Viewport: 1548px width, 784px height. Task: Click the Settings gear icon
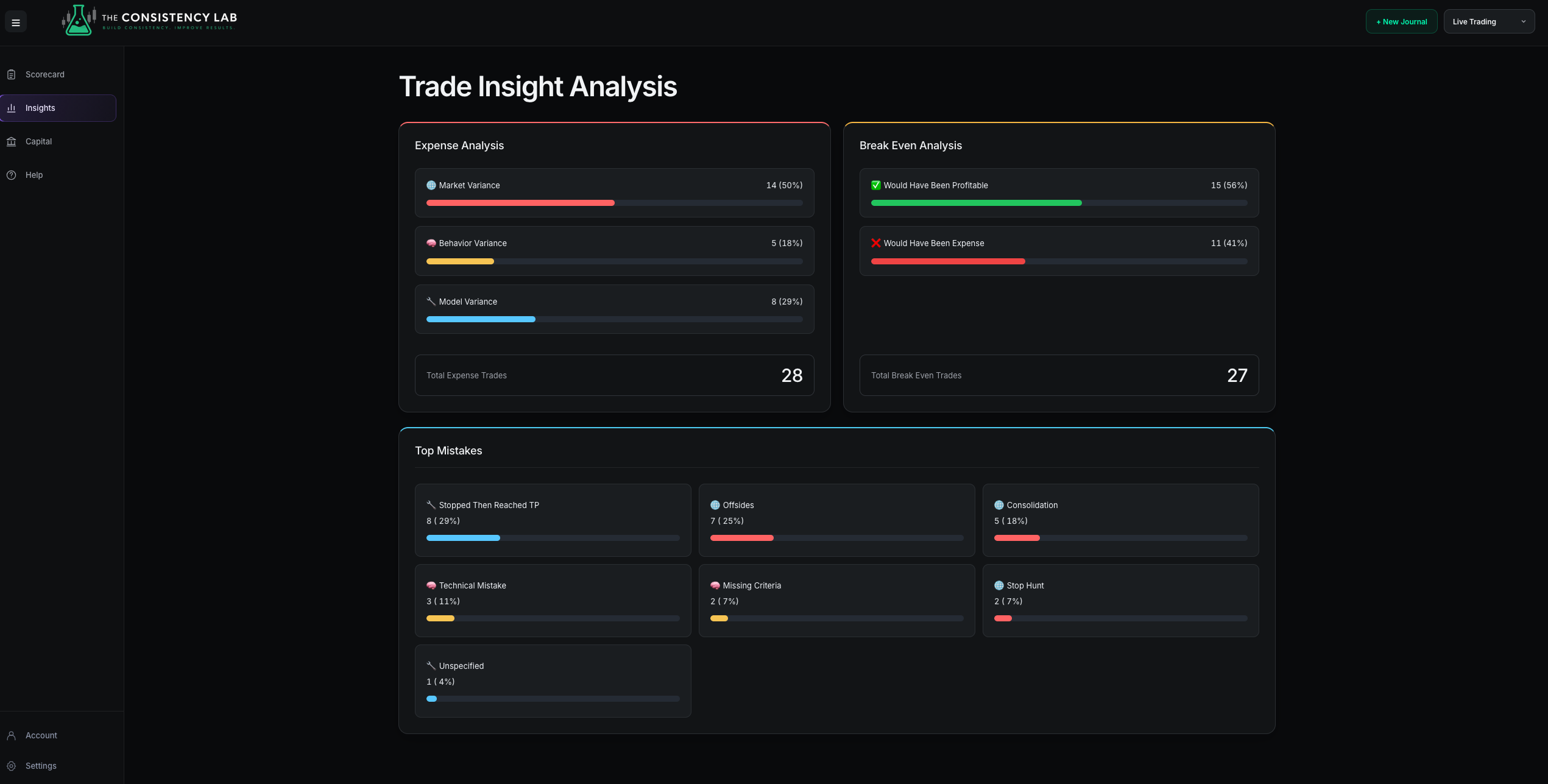pos(11,766)
